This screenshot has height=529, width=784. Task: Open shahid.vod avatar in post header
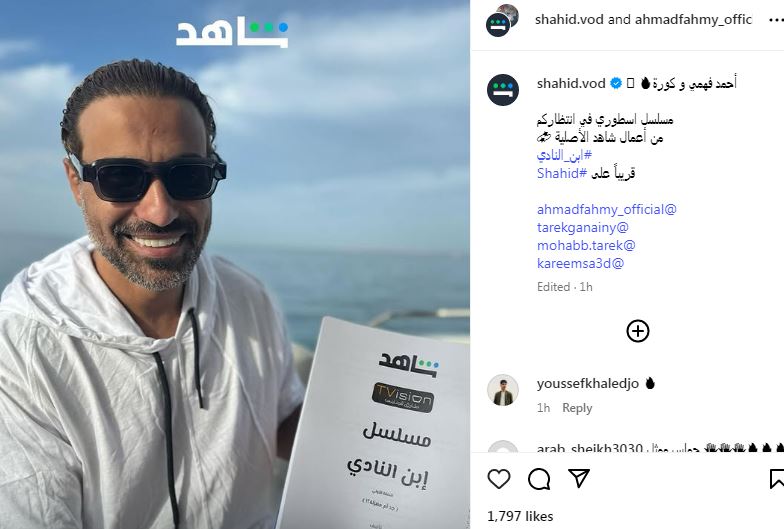(502, 20)
